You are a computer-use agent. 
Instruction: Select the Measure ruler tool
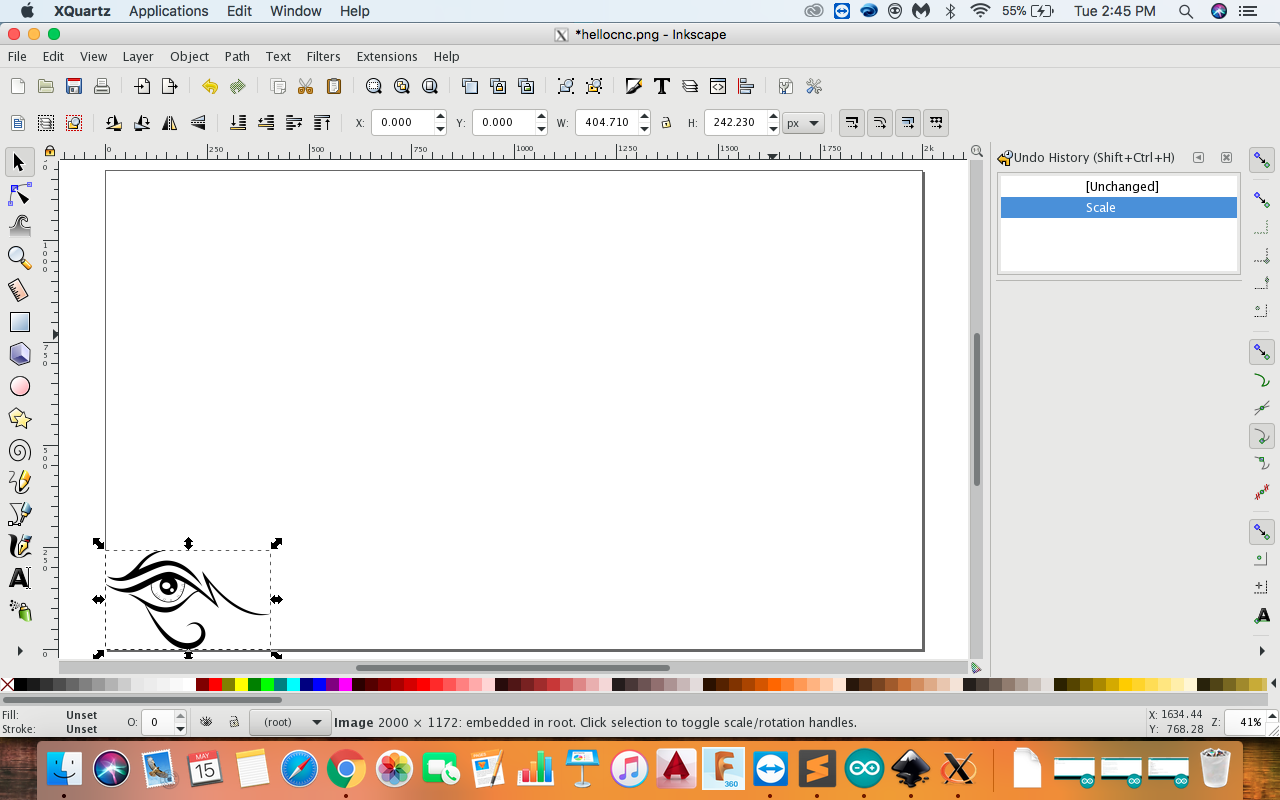[x=19, y=290]
